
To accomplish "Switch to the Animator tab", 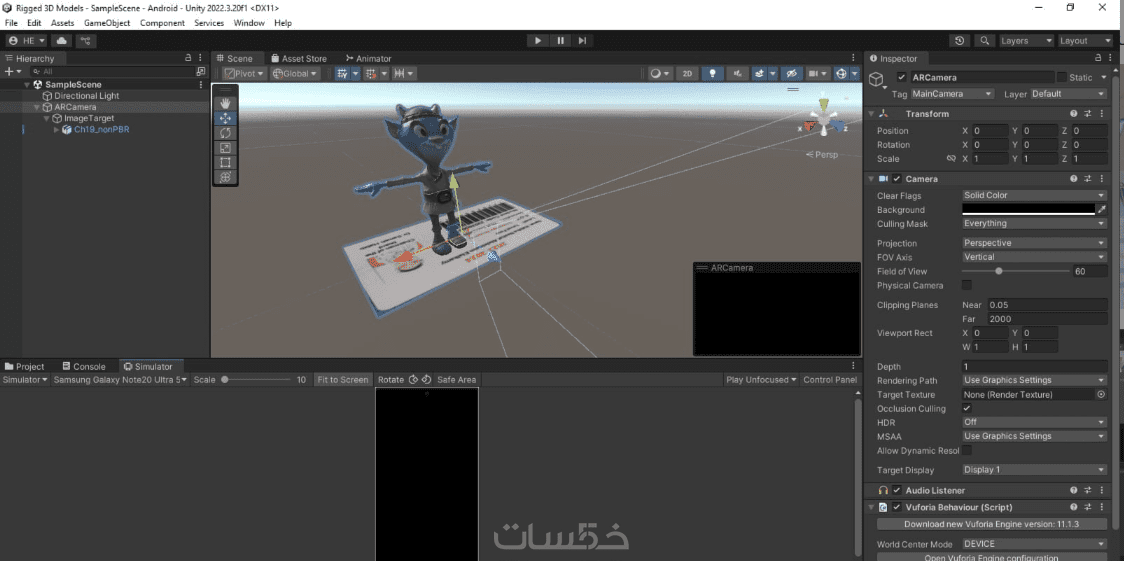I will pos(368,59).
